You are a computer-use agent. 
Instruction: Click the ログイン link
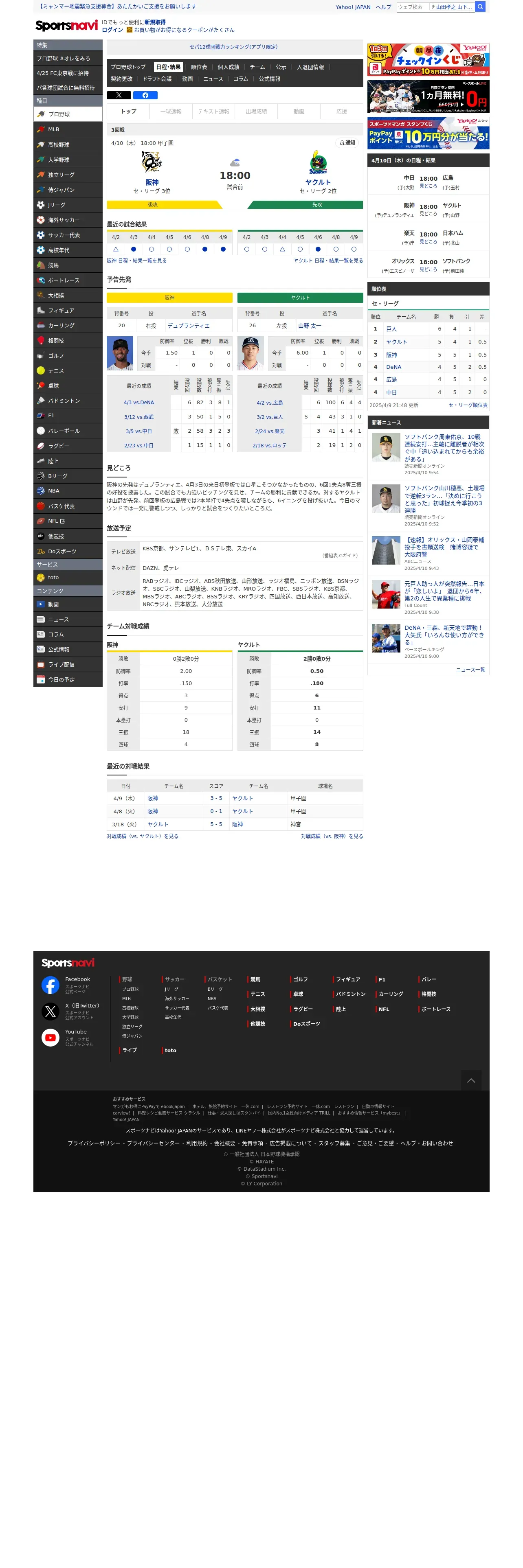[112, 30]
